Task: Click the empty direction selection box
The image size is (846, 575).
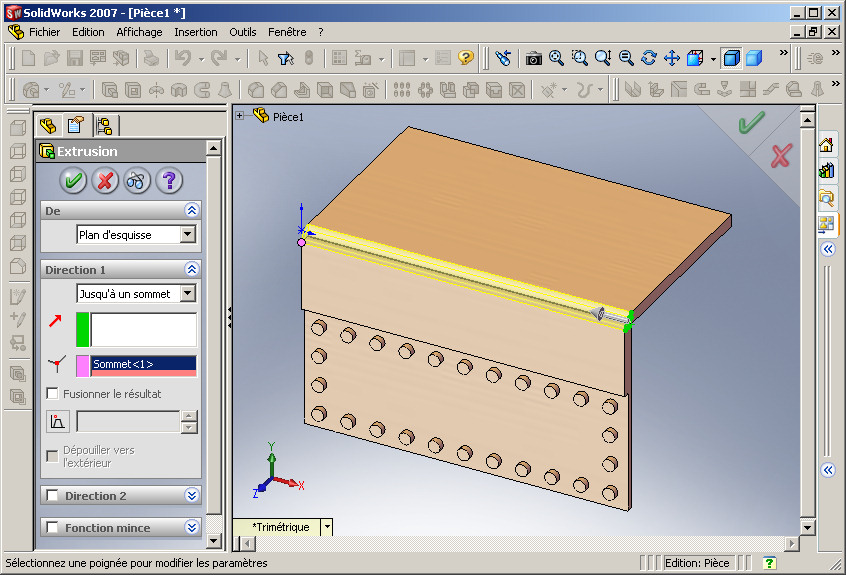Action: (x=144, y=329)
